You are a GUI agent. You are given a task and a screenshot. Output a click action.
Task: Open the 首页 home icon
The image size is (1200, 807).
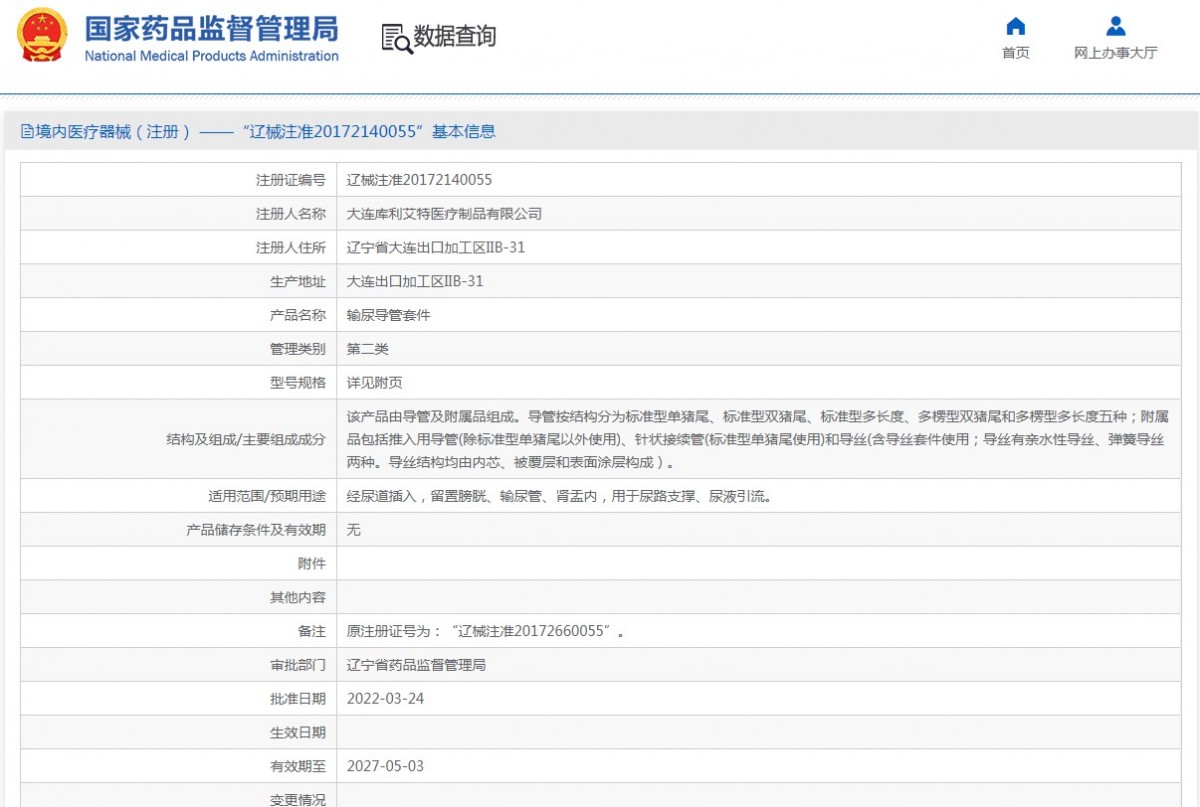click(1016, 26)
